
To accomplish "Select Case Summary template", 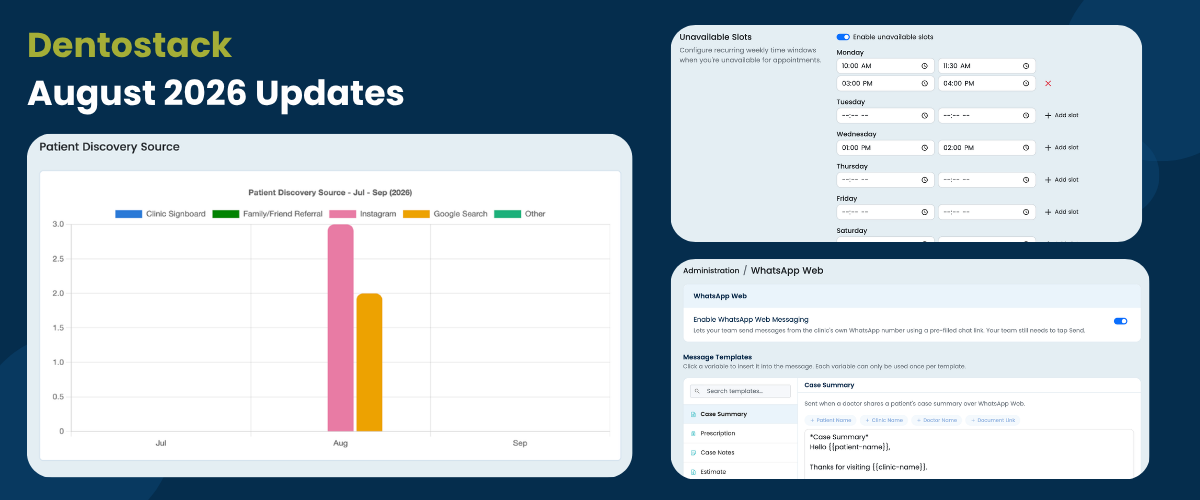I will pyautogui.click(x=740, y=414).
